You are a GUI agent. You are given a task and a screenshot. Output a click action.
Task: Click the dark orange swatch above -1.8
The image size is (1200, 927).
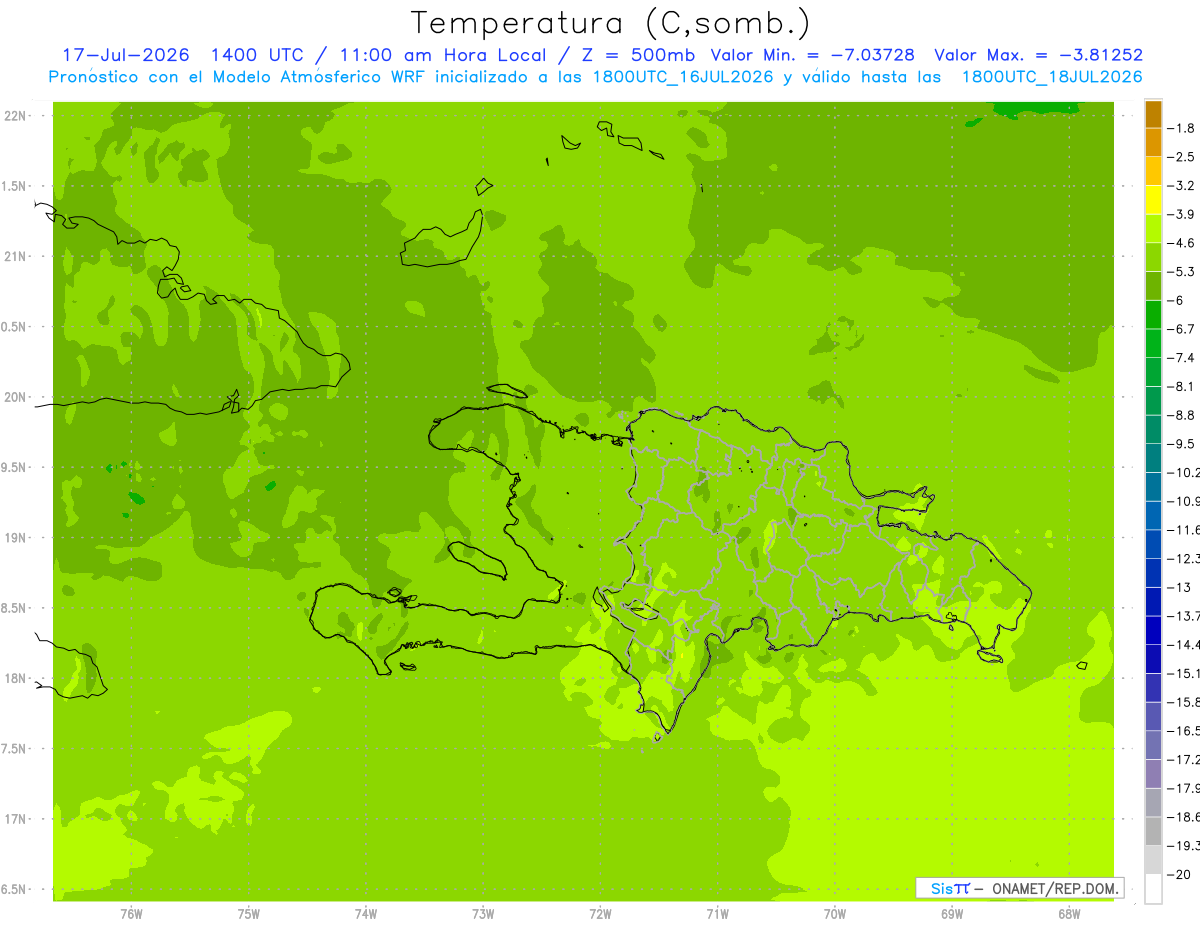pos(1153,114)
